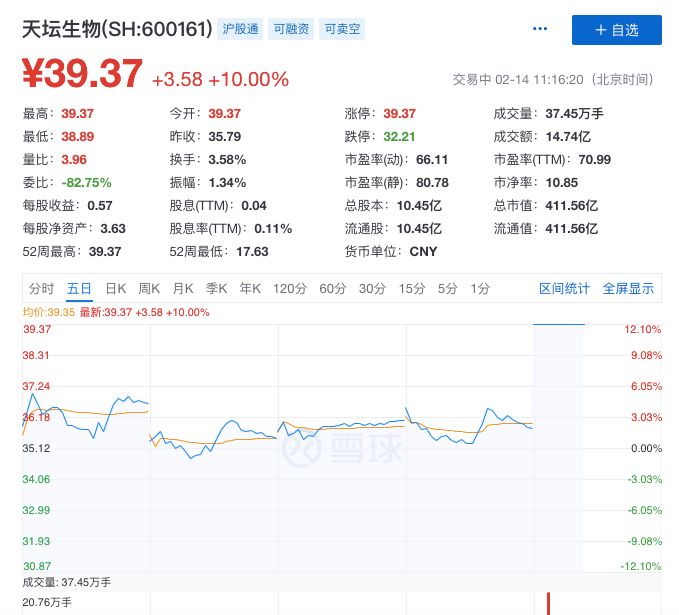Viewport: 679px width, 615px height.
Task: Click 跌停 value 32.21
Action: click(x=399, y=137)
